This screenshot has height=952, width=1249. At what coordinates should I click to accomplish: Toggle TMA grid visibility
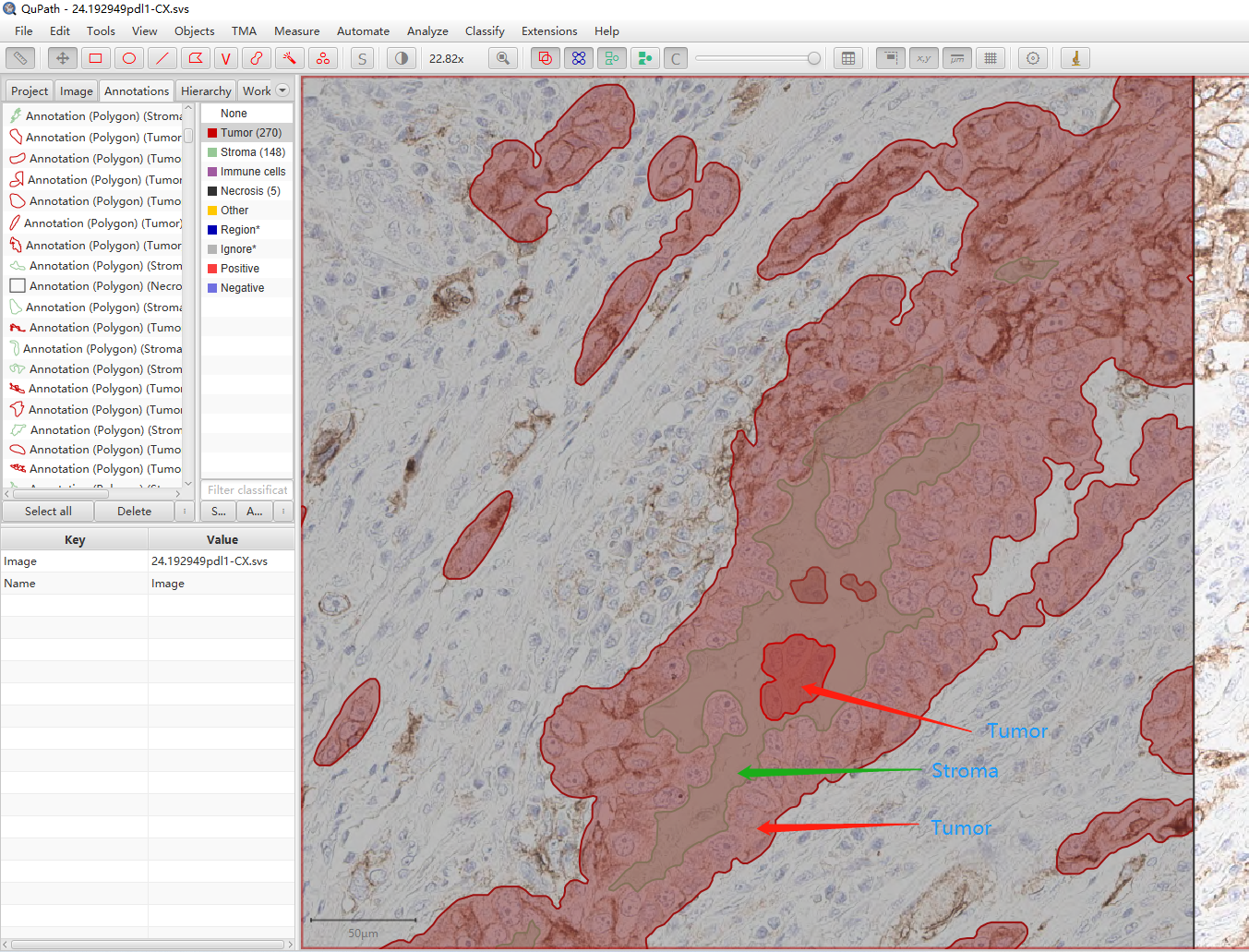(x=579, y=58)
